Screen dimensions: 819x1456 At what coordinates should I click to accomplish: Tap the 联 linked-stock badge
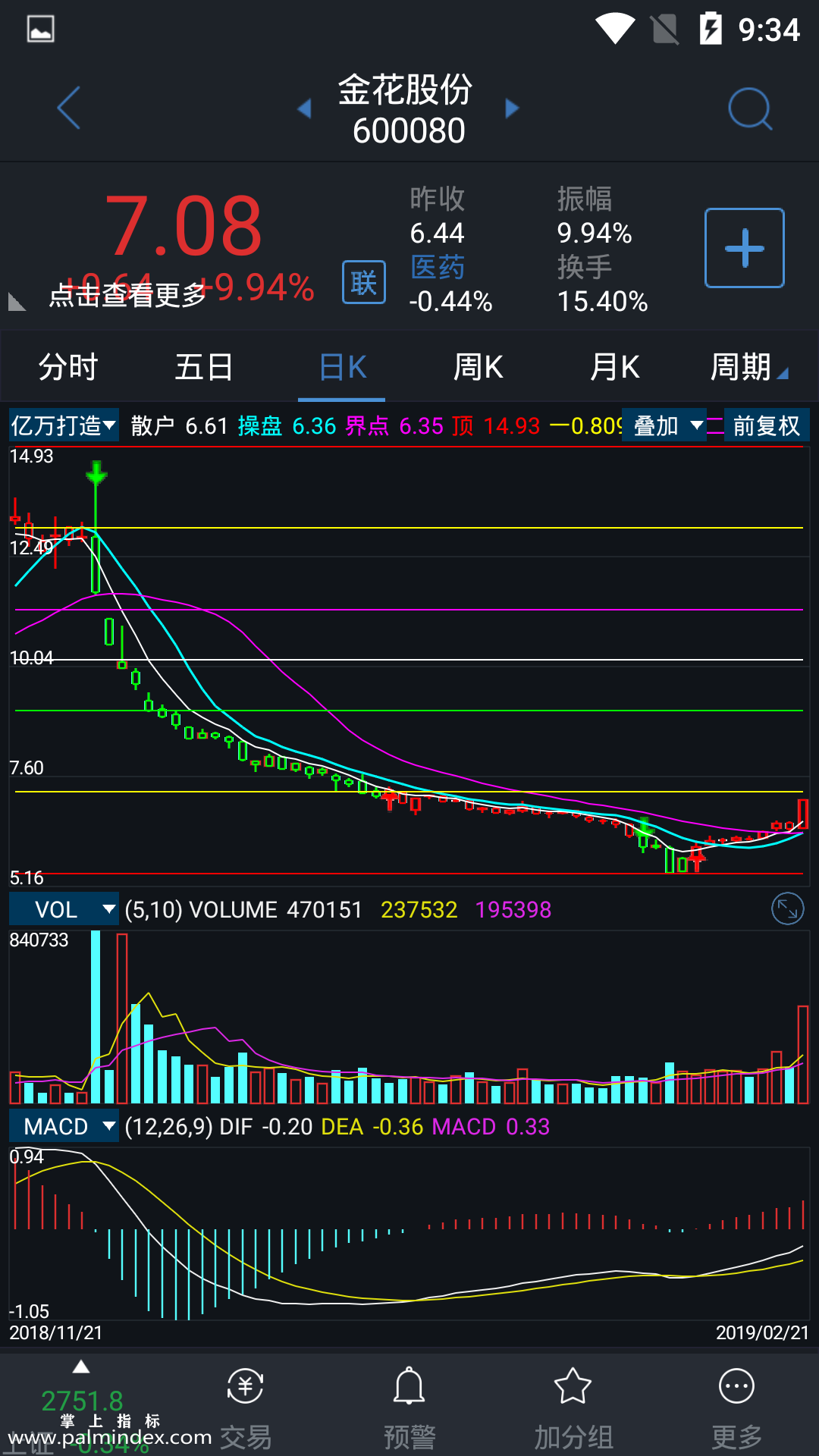click(364, 282)
